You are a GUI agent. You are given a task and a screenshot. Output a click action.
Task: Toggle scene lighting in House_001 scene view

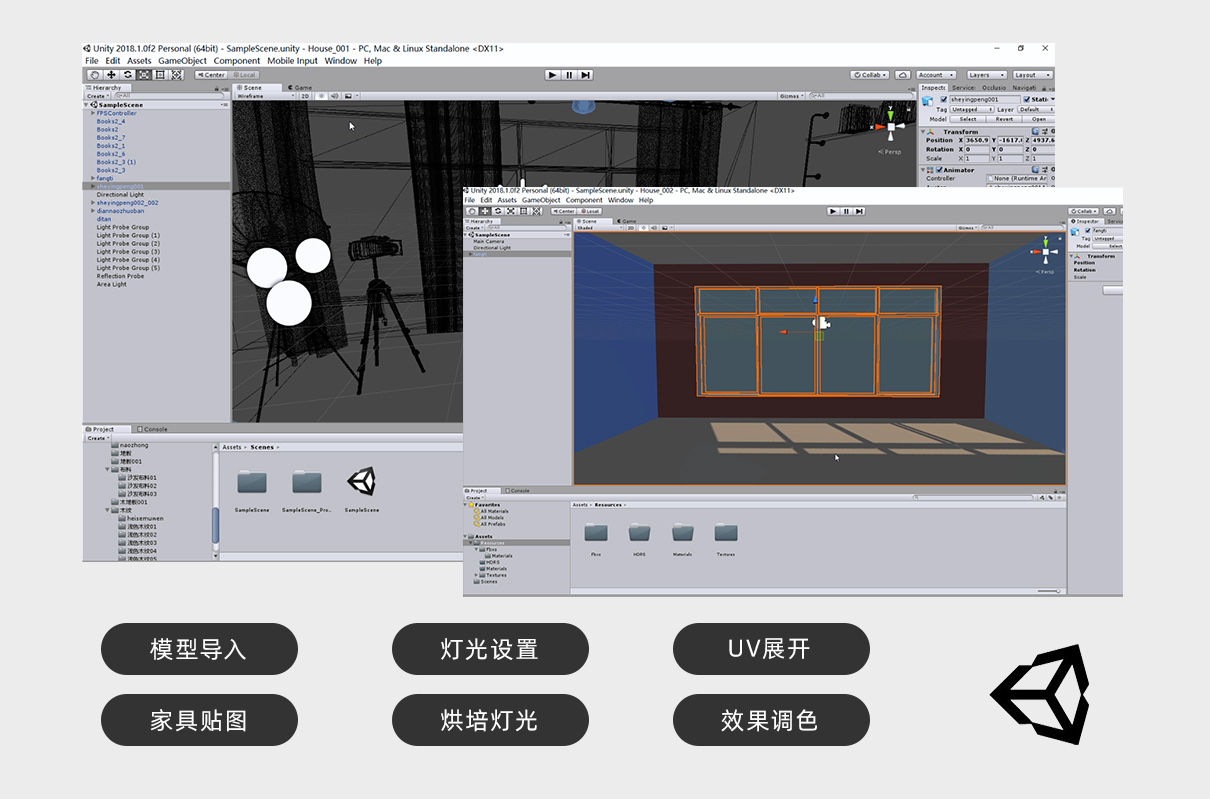pos(322,96)
